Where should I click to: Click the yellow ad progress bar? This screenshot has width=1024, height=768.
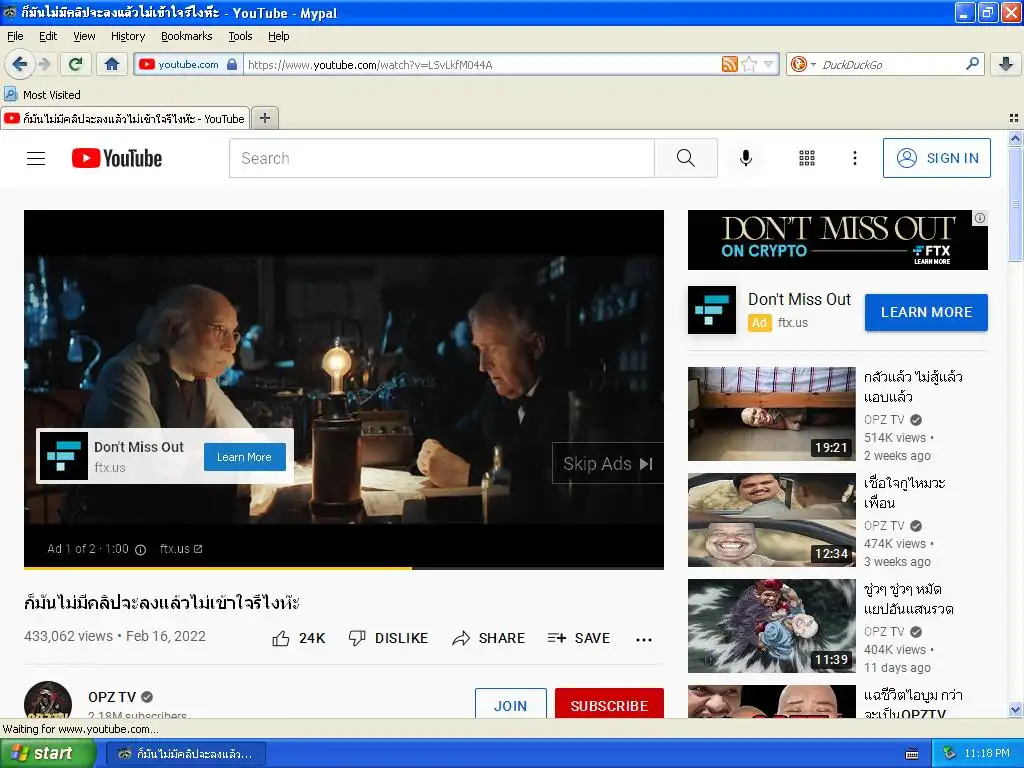[x=217, y=568]
